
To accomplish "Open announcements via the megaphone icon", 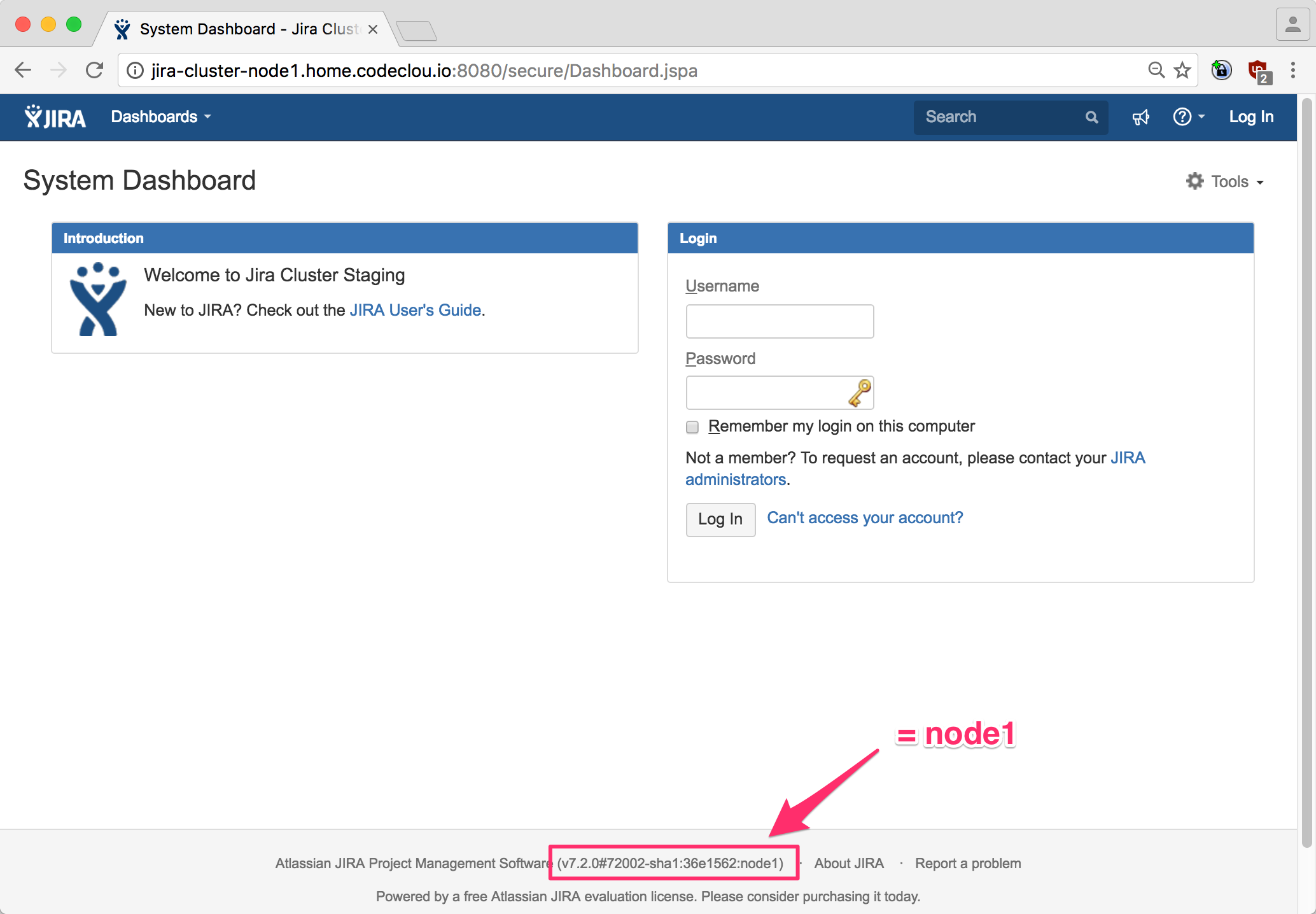I will (1140, 116).
